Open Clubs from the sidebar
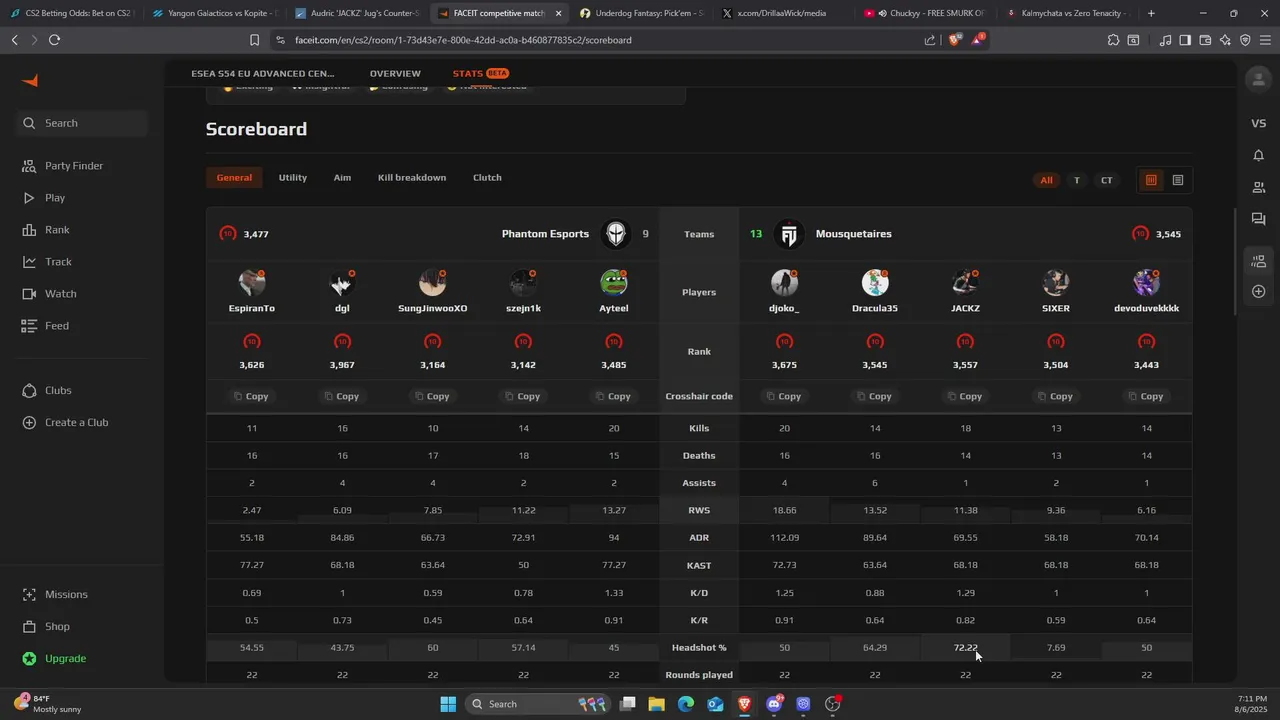Viewport: 1280px width, 720px height. coord(58,391)
